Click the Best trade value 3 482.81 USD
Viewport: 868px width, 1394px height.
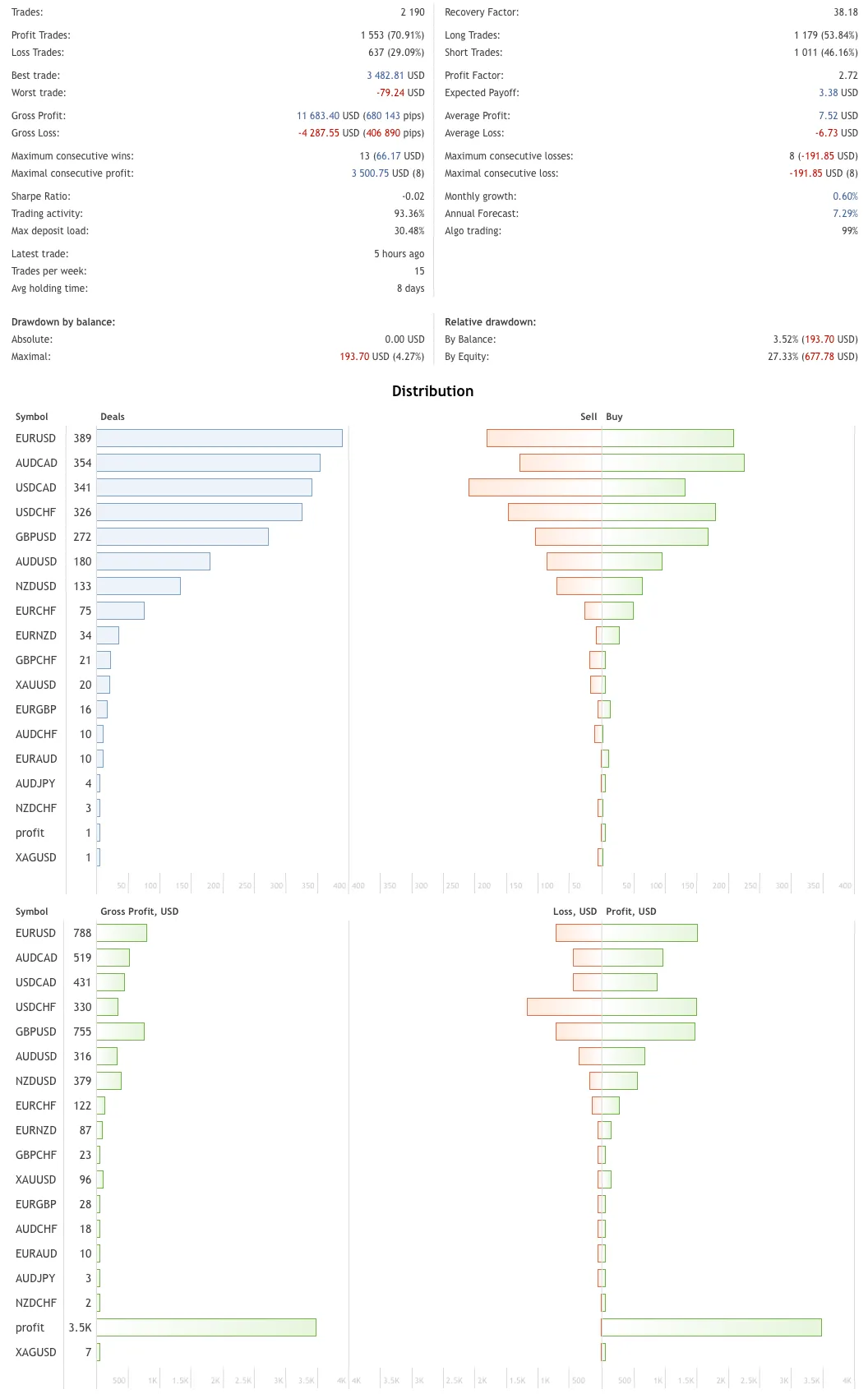pyautogui.click(x=395, y=76)
